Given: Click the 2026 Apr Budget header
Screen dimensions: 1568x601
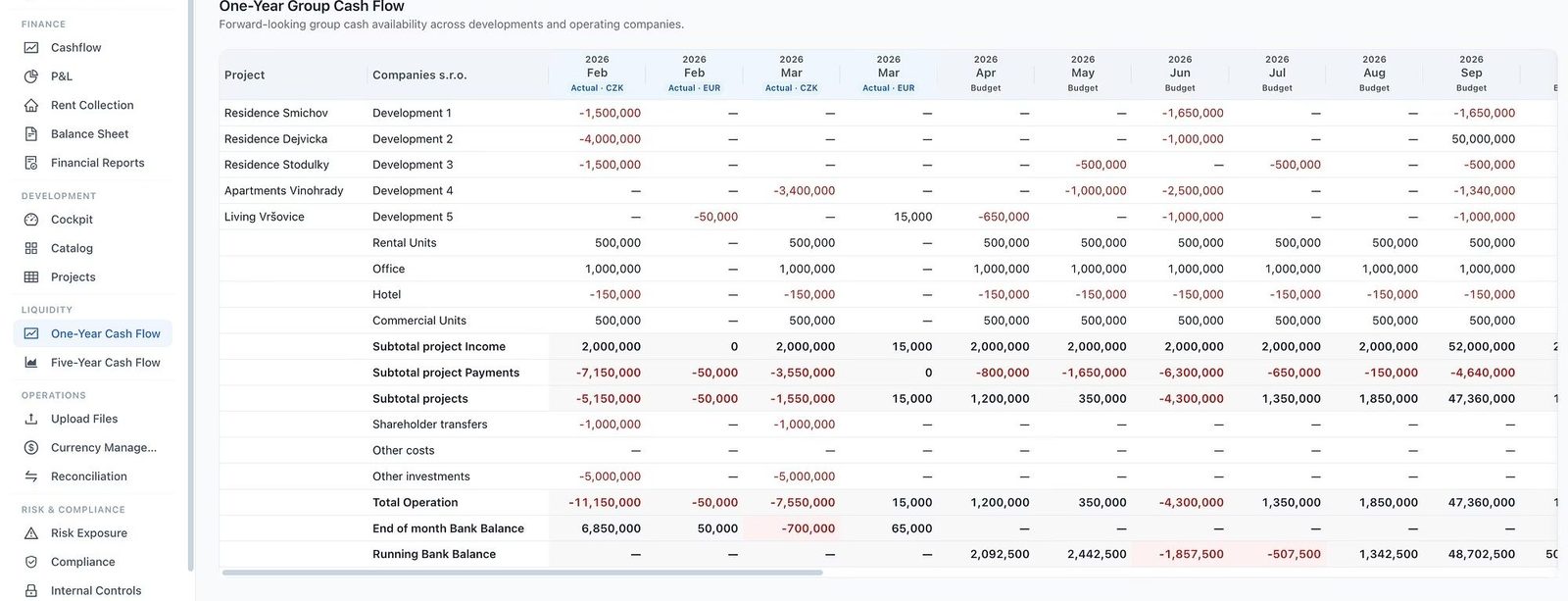Looking at the screenshot, I should pyautogui.click(x=986, y=74).
